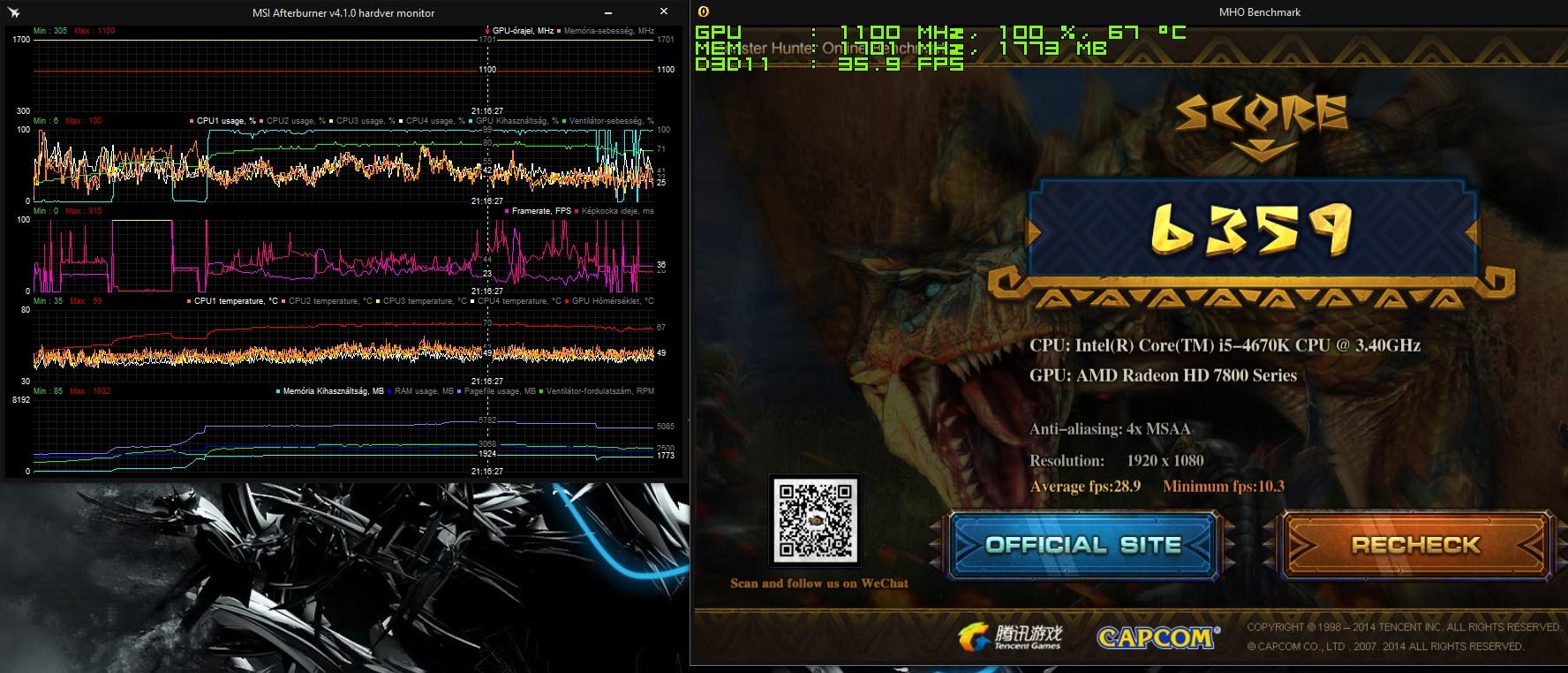The image size is (1568, 673).
Task: Click the GPU AMD Radeon HD 7800 Series text
Action: (1163, 375)
